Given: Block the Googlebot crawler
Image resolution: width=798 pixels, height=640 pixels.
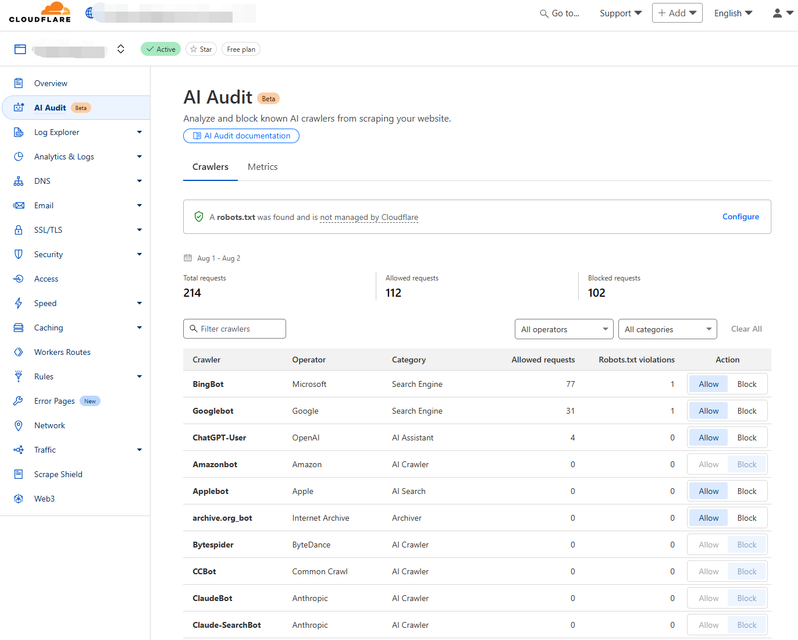Looking at the screenshot, I should pyautogui.click(x=747, y=411).
